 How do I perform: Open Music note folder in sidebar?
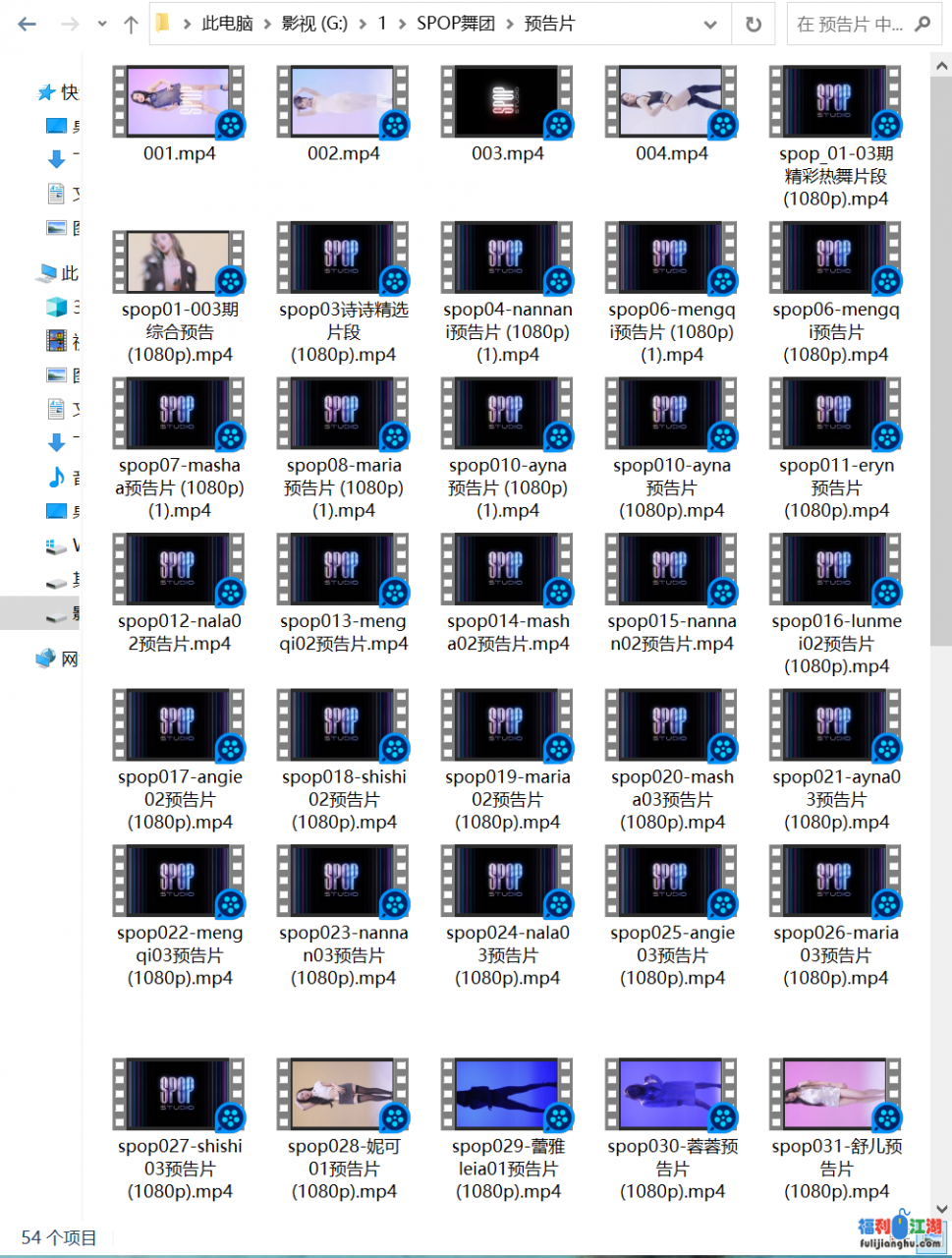(57, 477)
